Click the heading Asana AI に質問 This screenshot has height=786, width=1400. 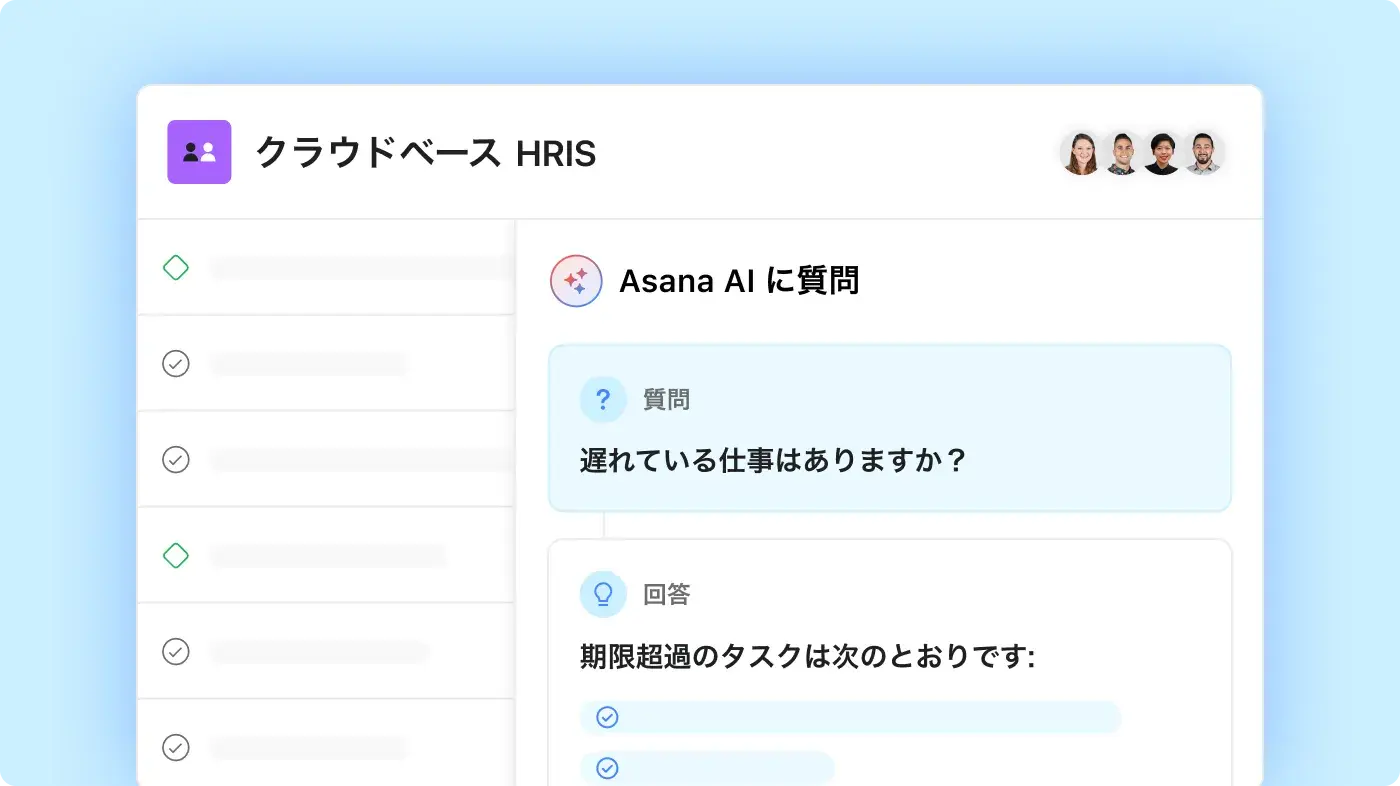point(739,281)
